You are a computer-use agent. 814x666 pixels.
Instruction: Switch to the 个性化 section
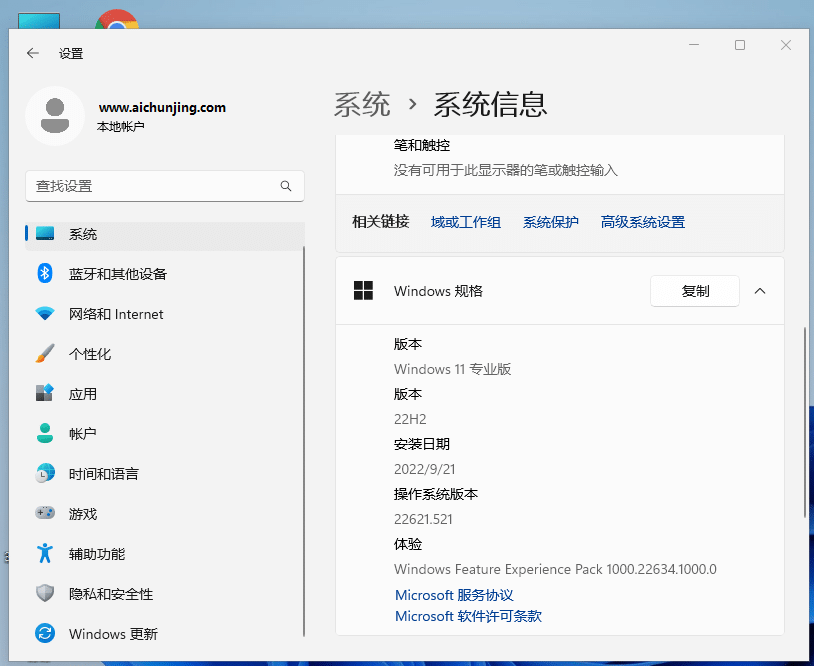pyautogui.click(x=165, y=354)
